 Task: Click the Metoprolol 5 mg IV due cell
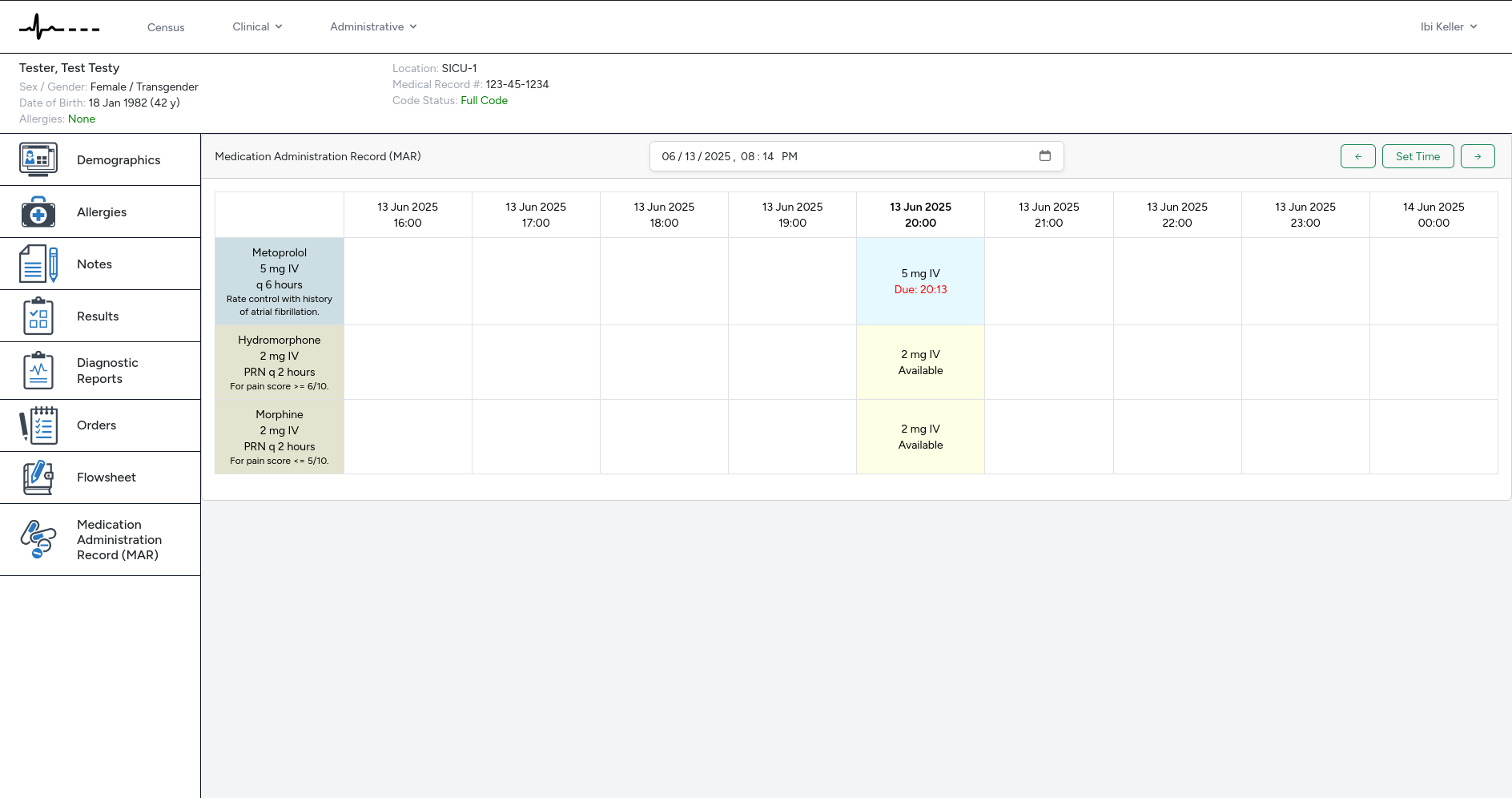(x=920, y=281)
